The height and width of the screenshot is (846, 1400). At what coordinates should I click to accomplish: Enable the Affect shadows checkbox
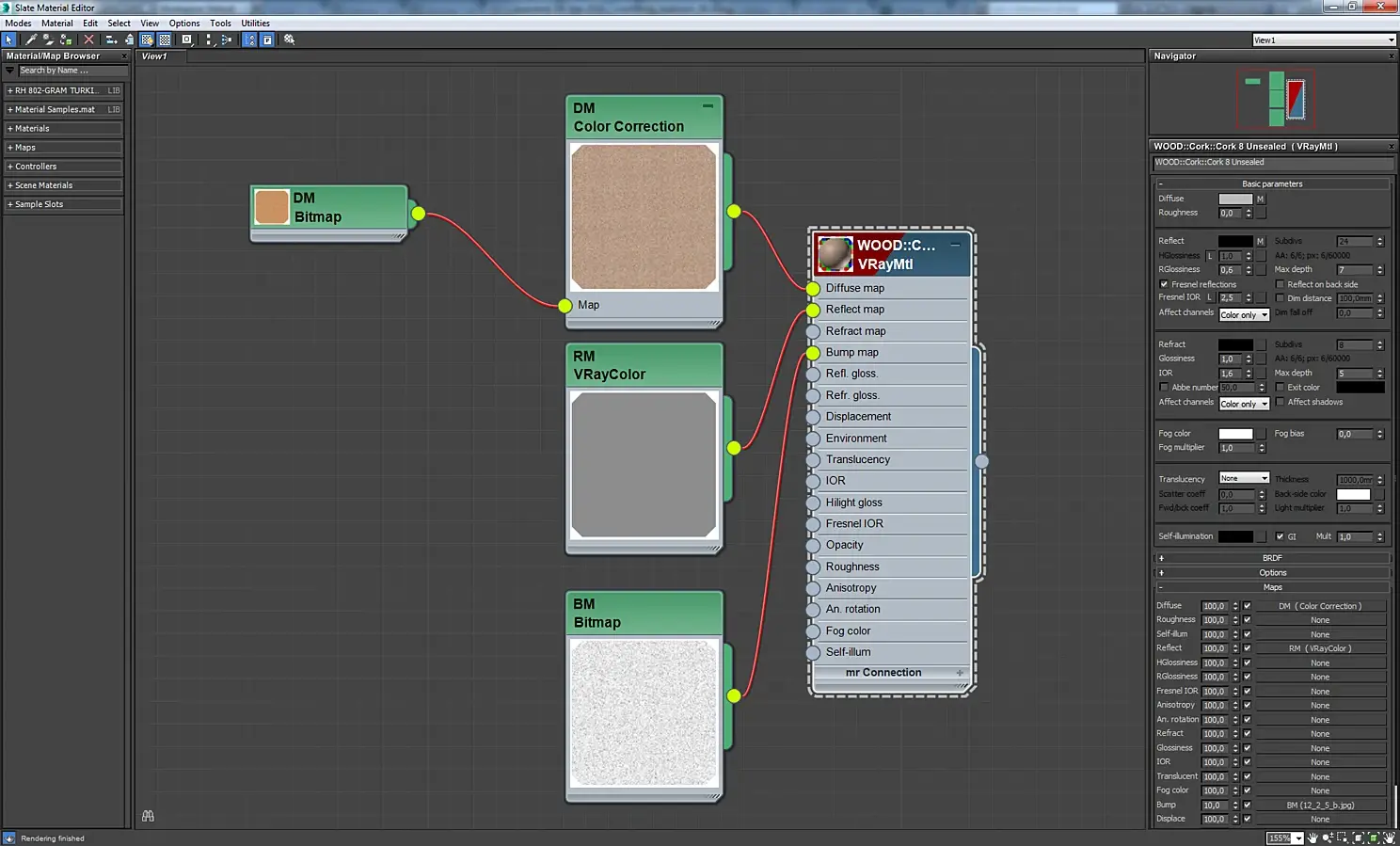coord(1280,402)
